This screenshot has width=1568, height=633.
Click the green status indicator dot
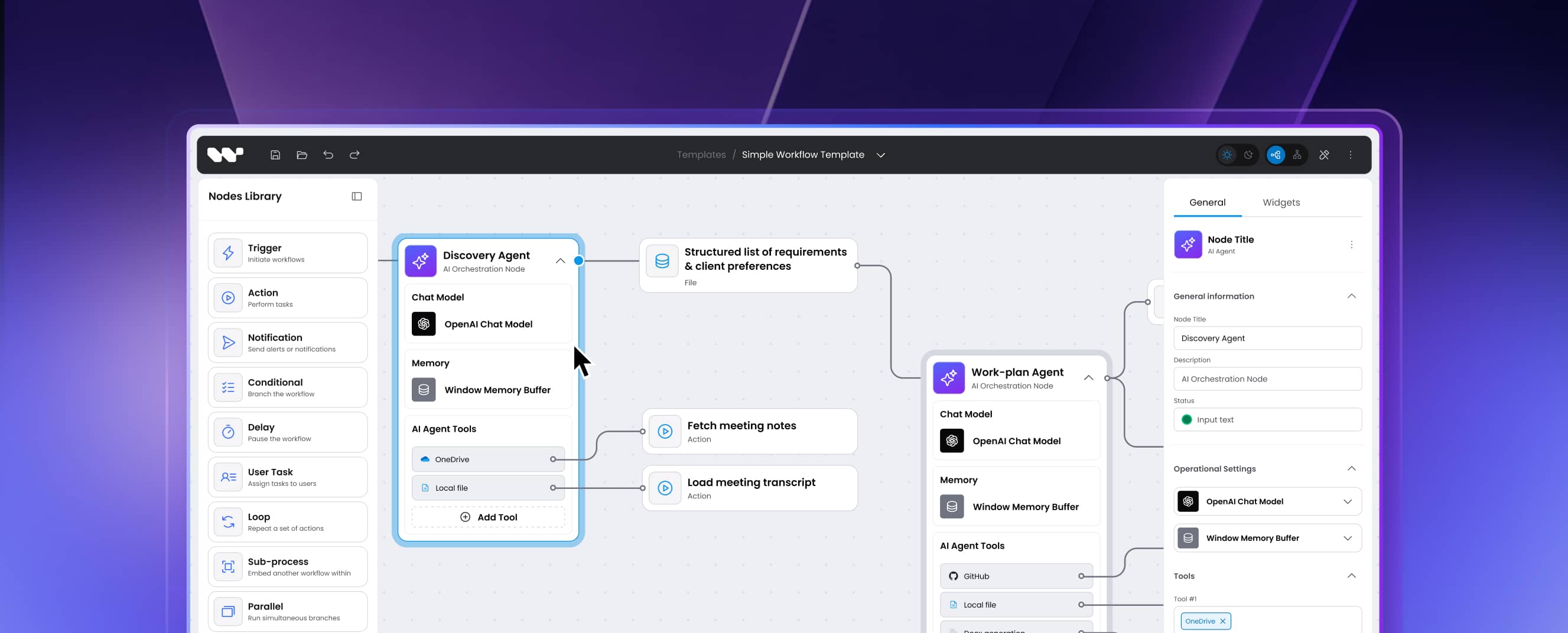[1186, 419]
